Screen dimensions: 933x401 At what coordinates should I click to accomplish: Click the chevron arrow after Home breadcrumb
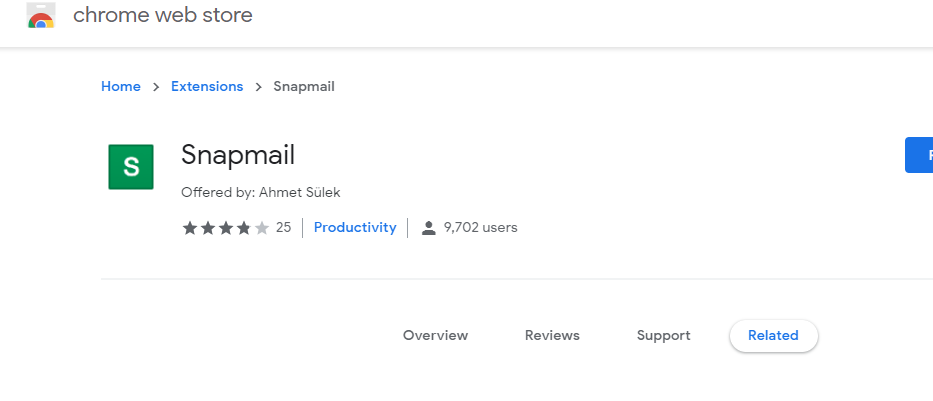[156, 87]
